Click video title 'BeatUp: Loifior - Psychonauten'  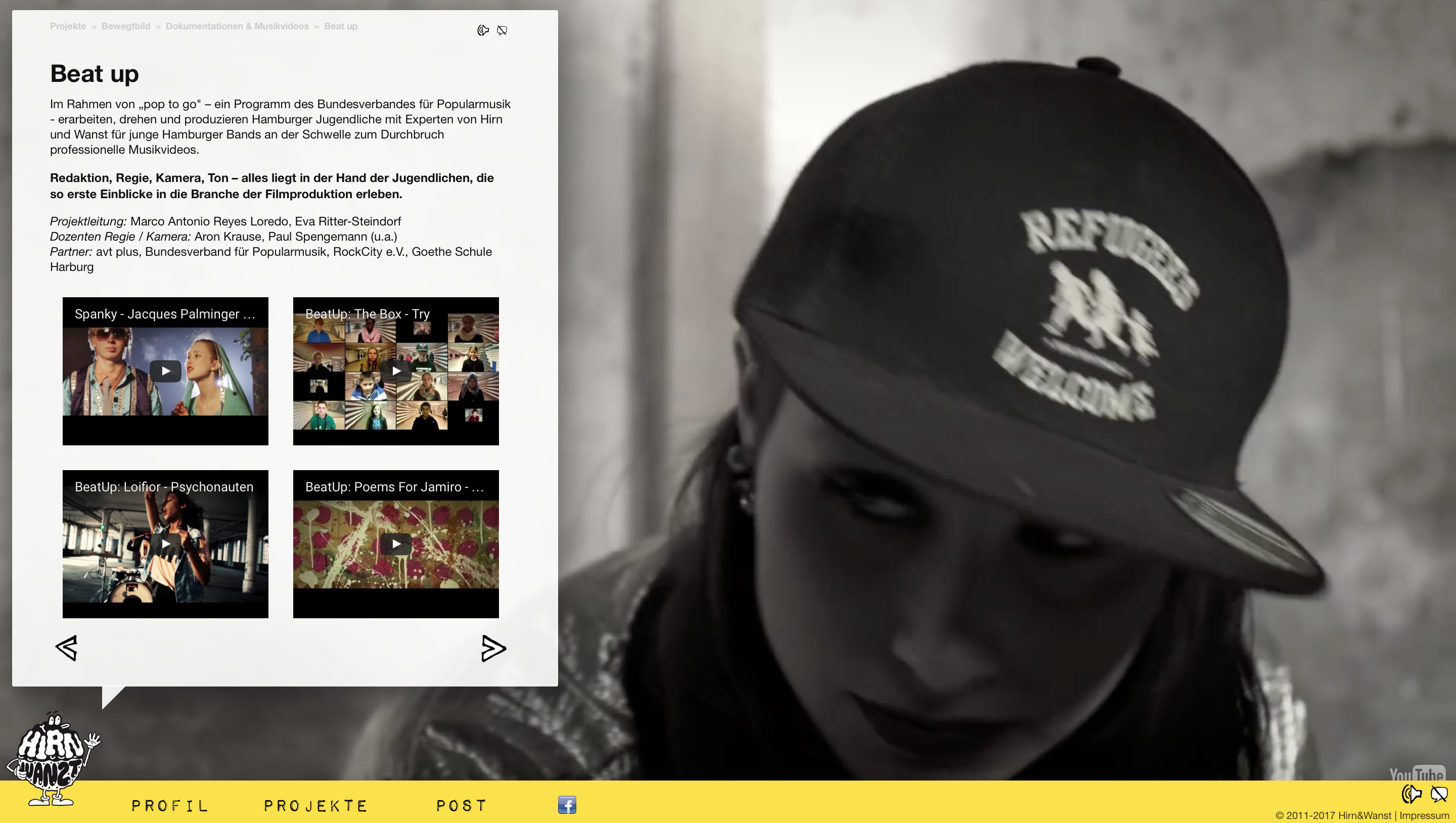tap(164, 487)
